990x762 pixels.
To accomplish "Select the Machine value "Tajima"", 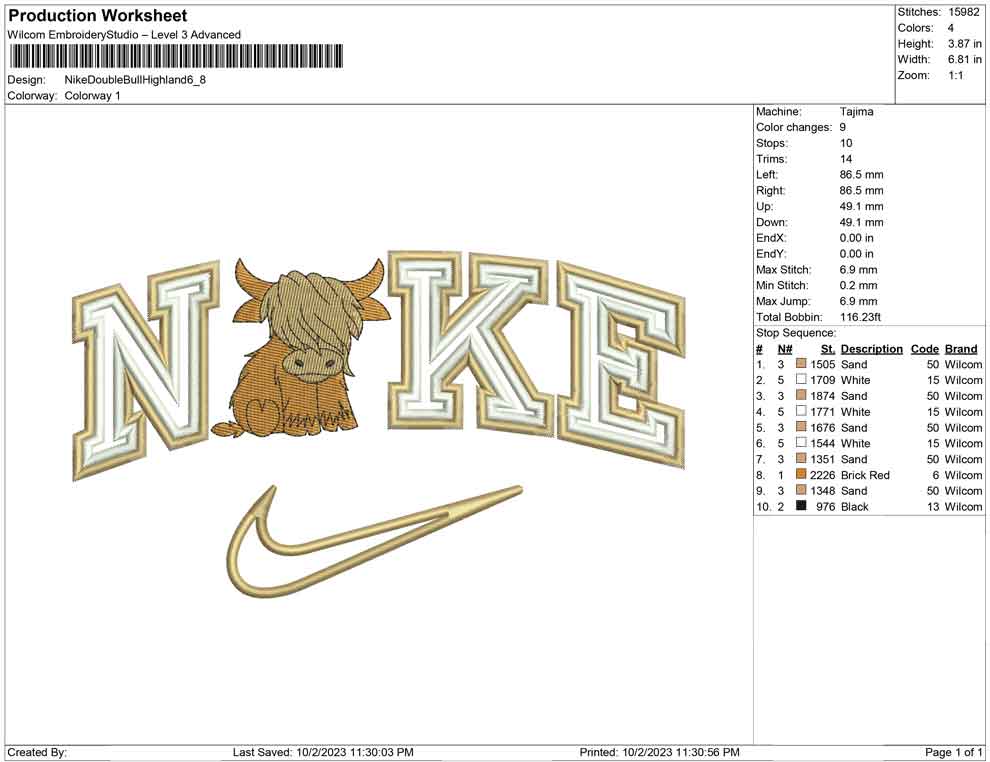I will coord(856,112).
